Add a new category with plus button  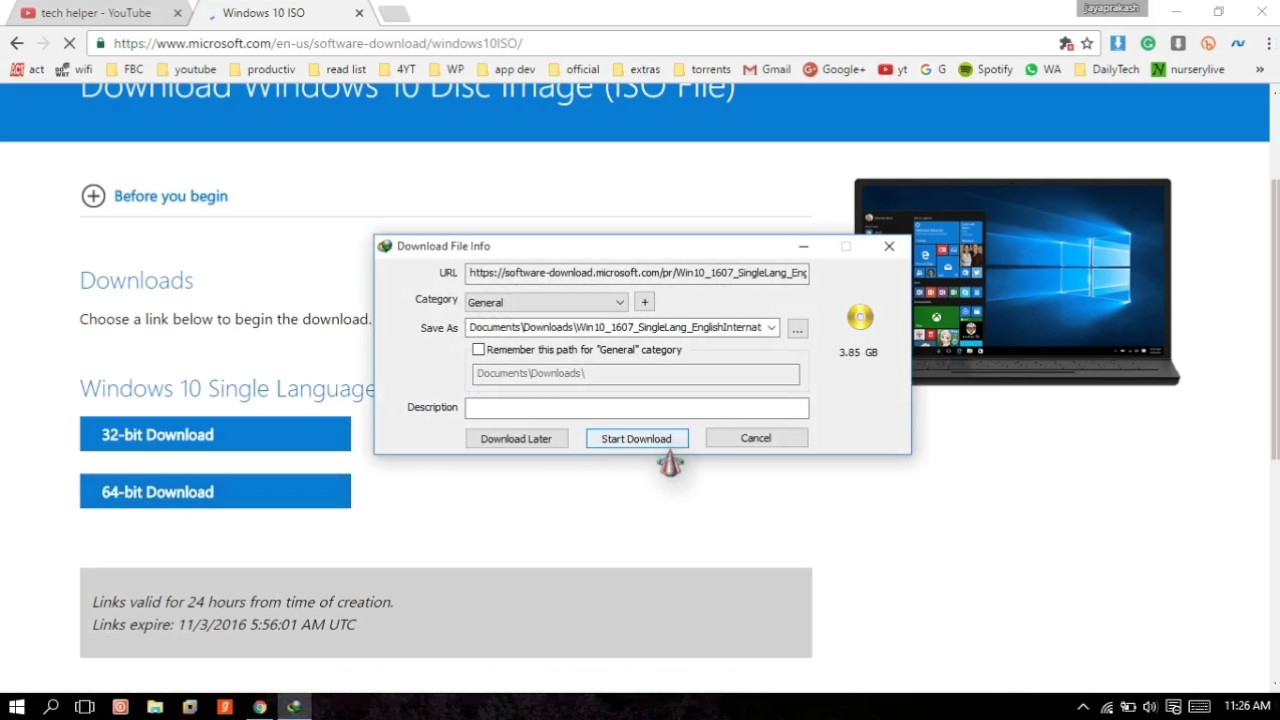(x=645, y=302)
